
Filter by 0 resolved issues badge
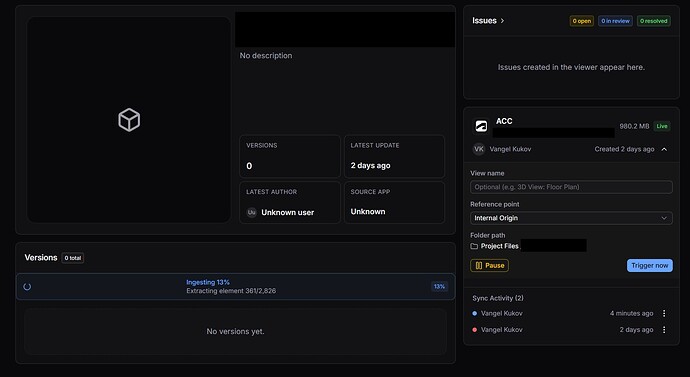[653, 21]
